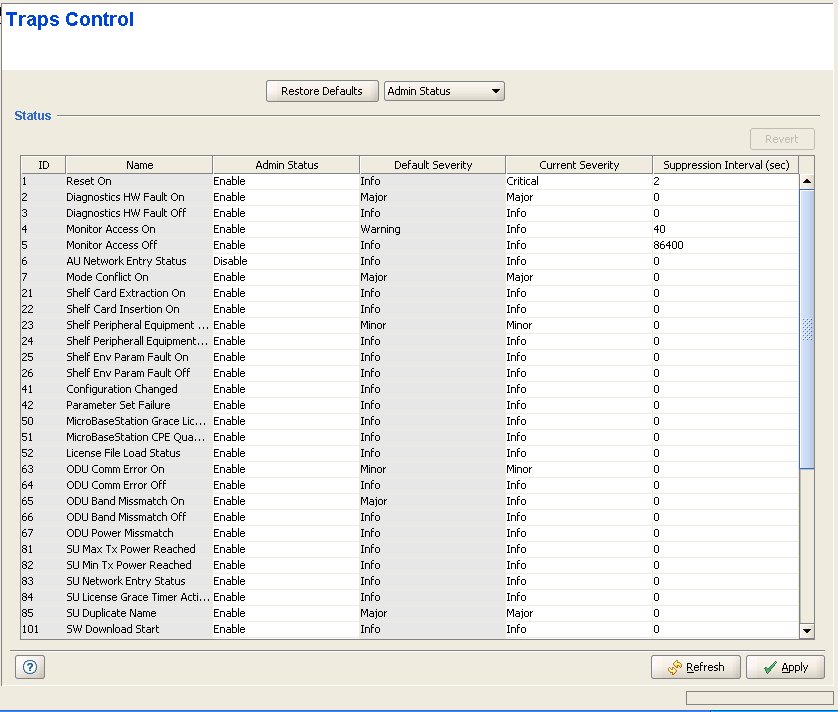Select Disable status of AU Network Entry
This screenshot has height=712, width=838.
click(230, 261)
